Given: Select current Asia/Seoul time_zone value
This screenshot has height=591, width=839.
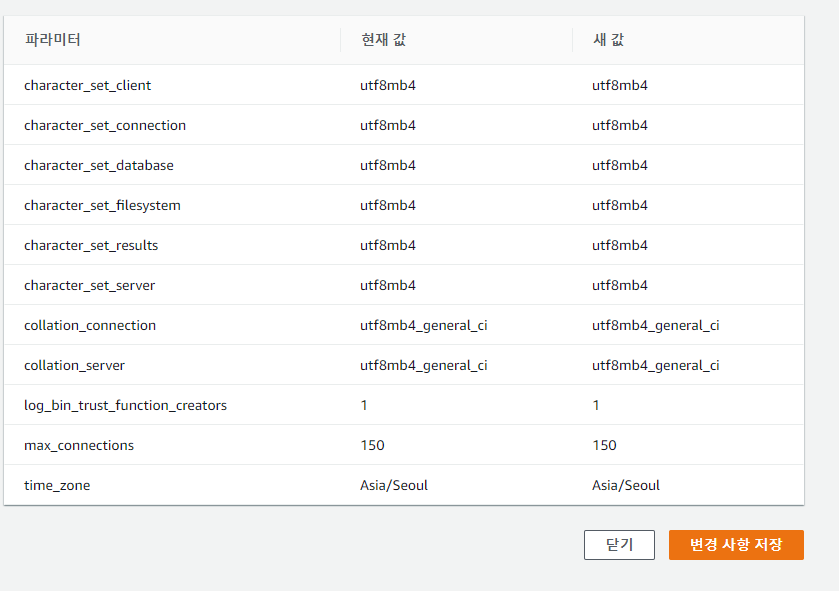Looking at the screenshot, I should coord(394,486).
